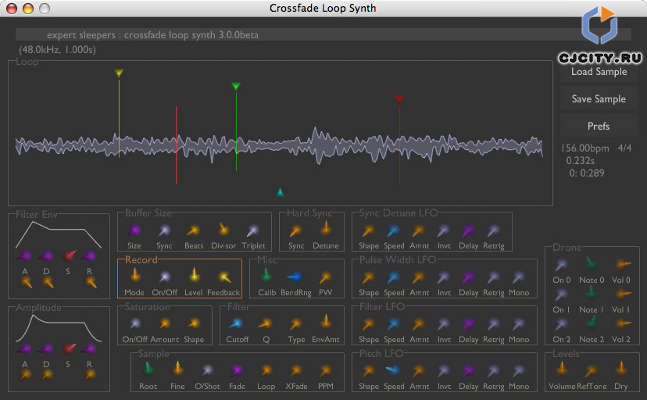Screen dimensions: 647x400
Task: Click the Pulse Width LFO Amnt knob
Action: tap(418, 278)
